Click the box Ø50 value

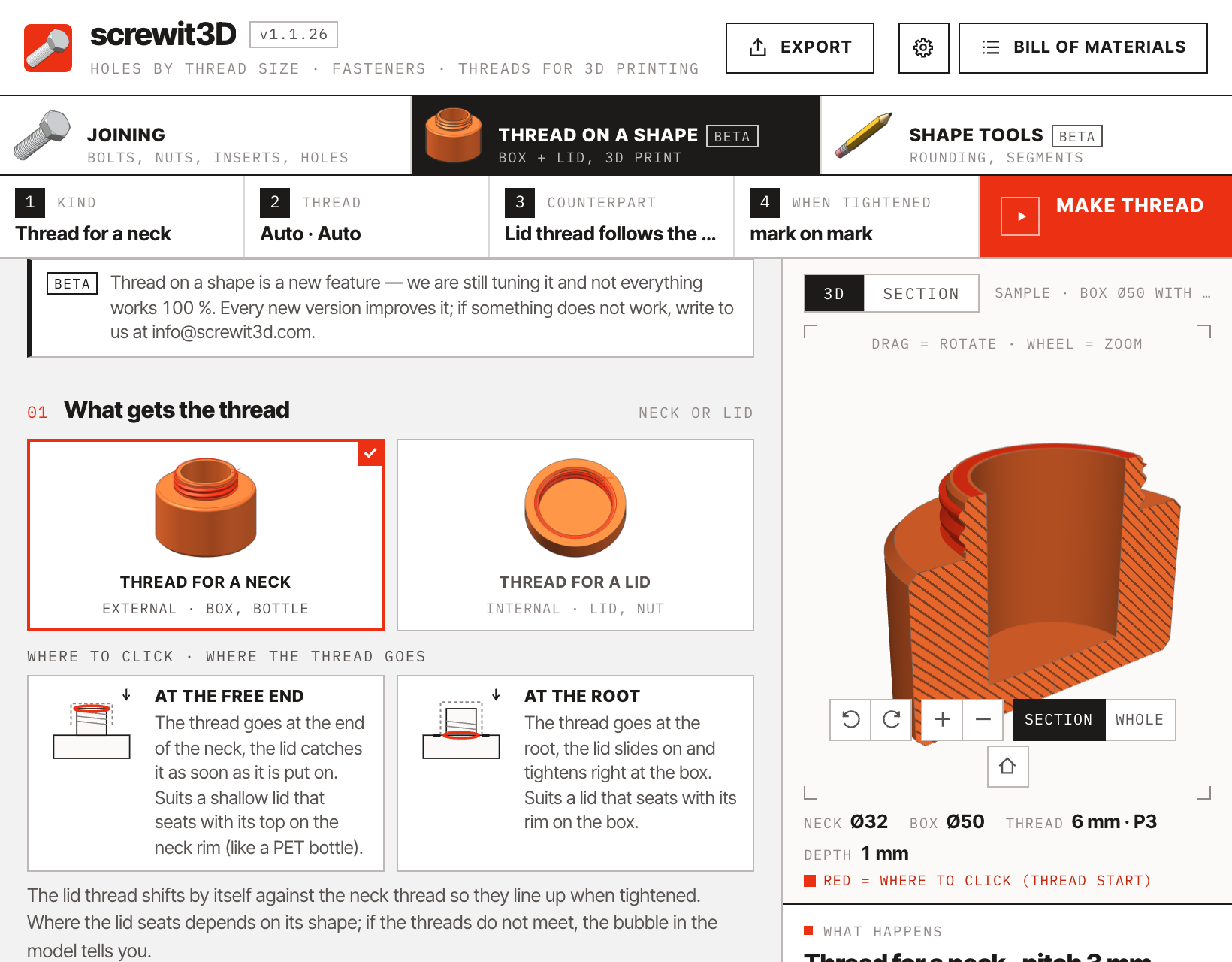tap(965, 822)
